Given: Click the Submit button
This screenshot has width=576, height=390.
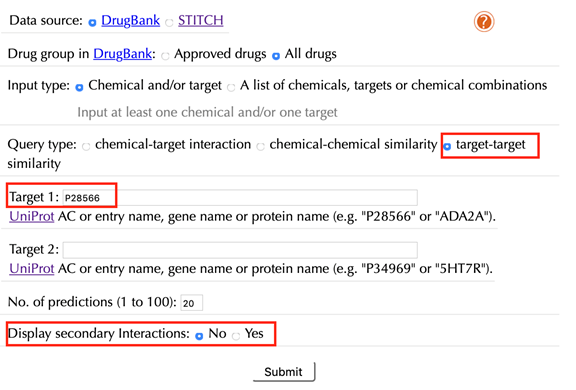Looking at the screenshot, I should point(284,372).
